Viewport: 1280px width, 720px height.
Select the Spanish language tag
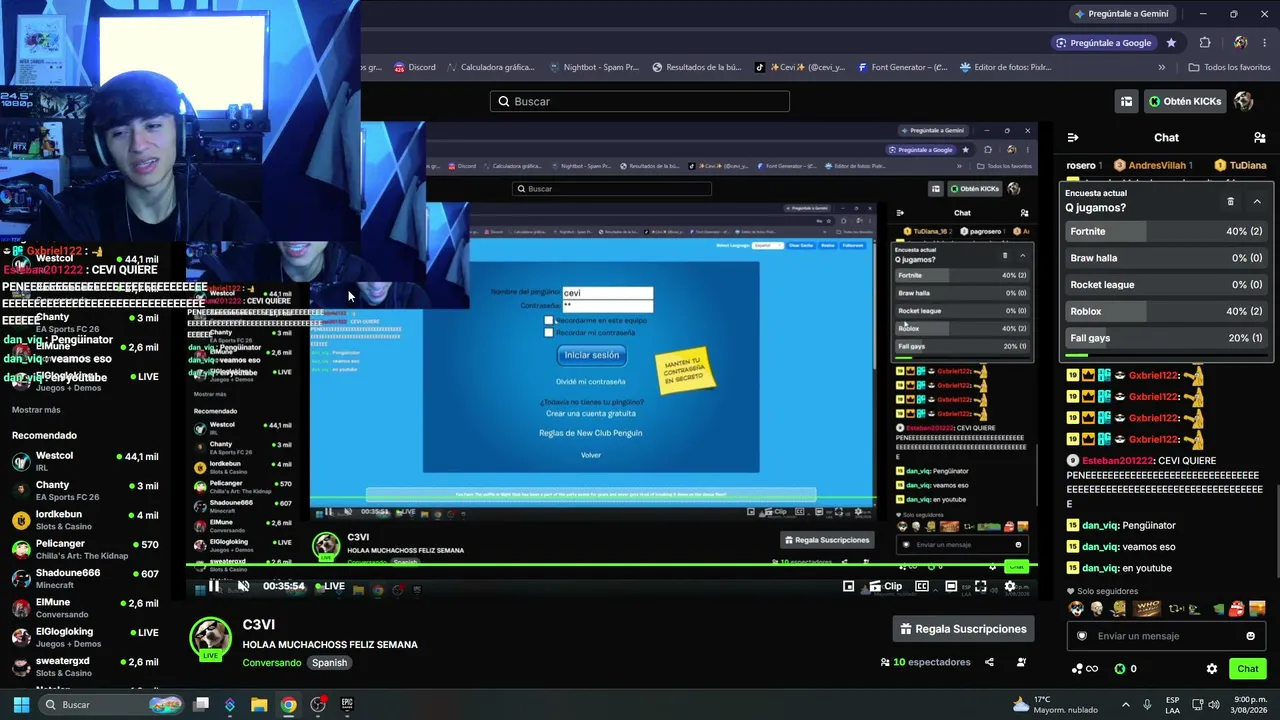pos(329,663)
